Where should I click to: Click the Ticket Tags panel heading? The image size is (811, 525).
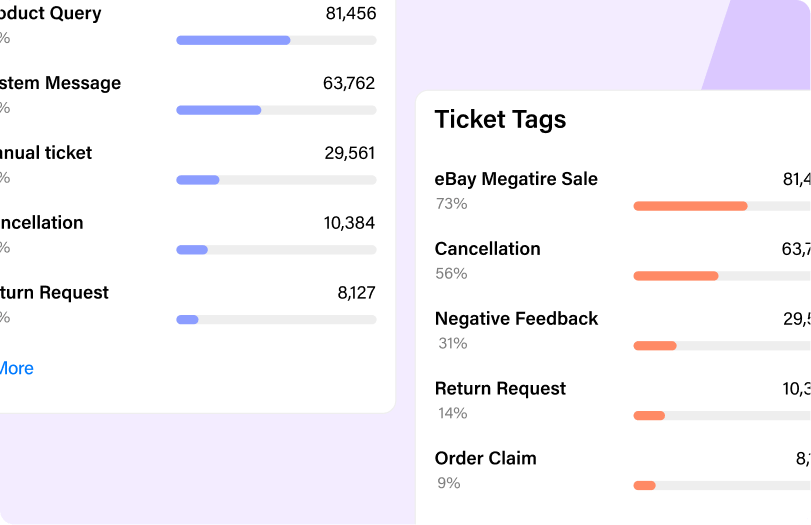tap(500, 119)
